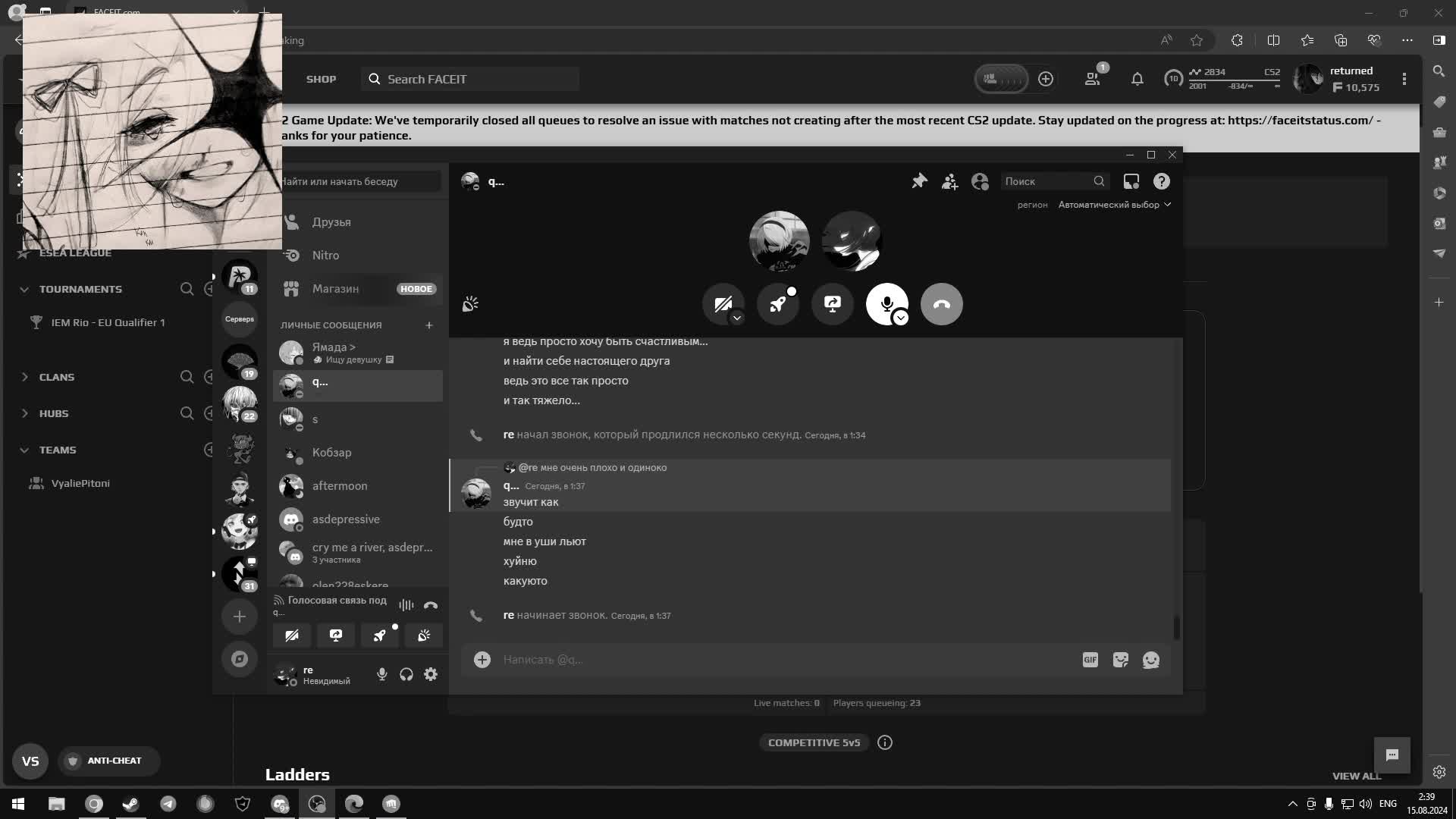Click VIEW ALL link next to Ladders

pos(1357,776)
